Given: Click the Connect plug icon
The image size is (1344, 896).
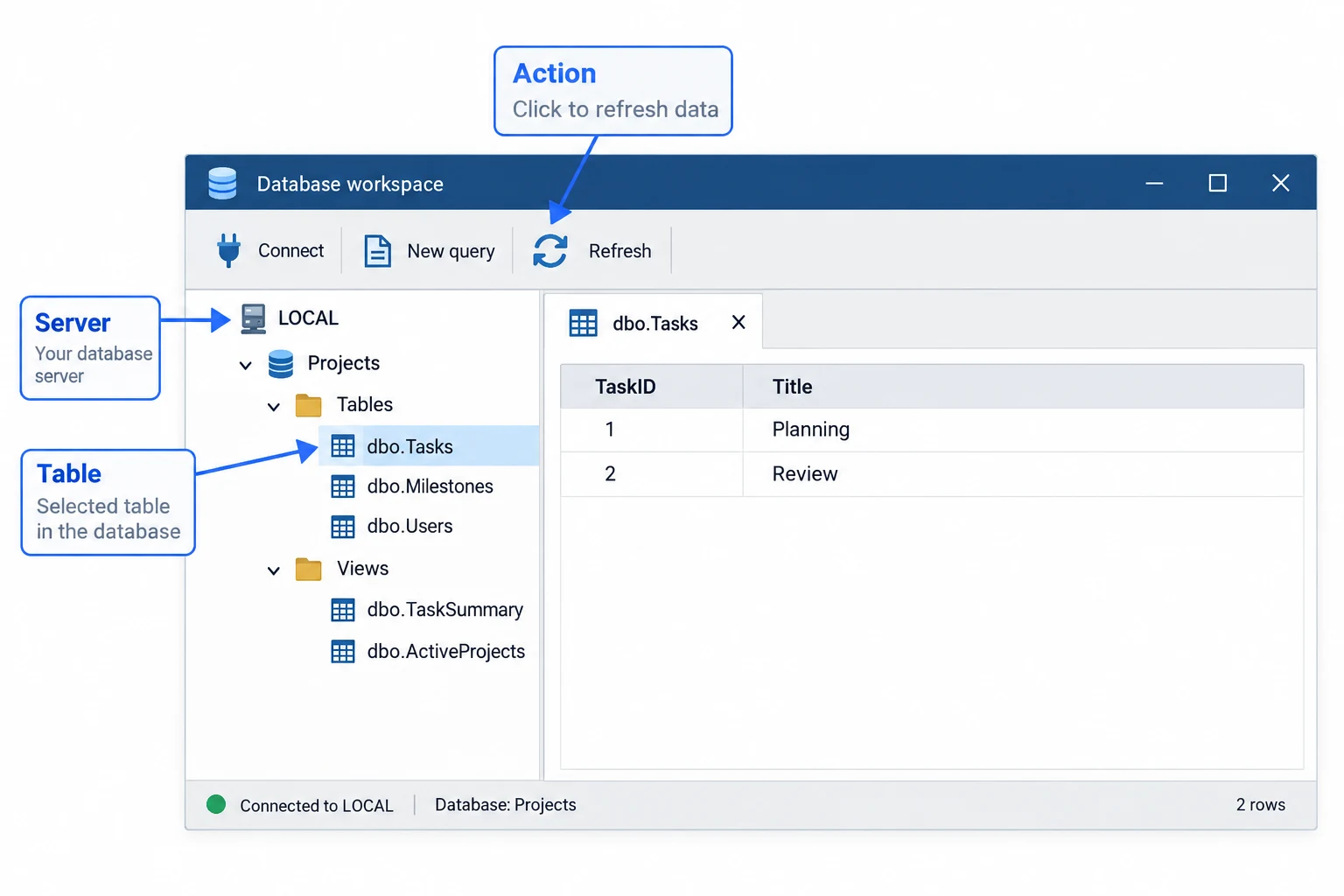Looking at the screenshot, I should (x=228, y=250).
